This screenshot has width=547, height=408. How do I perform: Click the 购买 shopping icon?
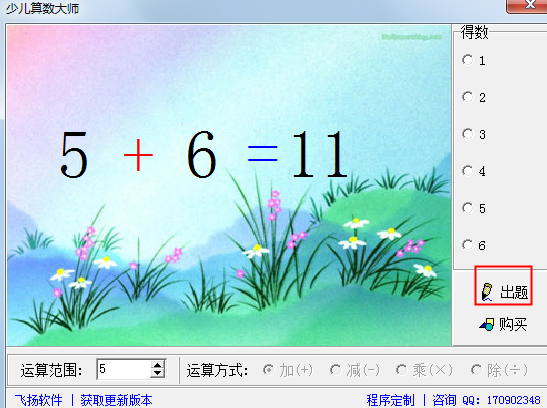(487, 325)
